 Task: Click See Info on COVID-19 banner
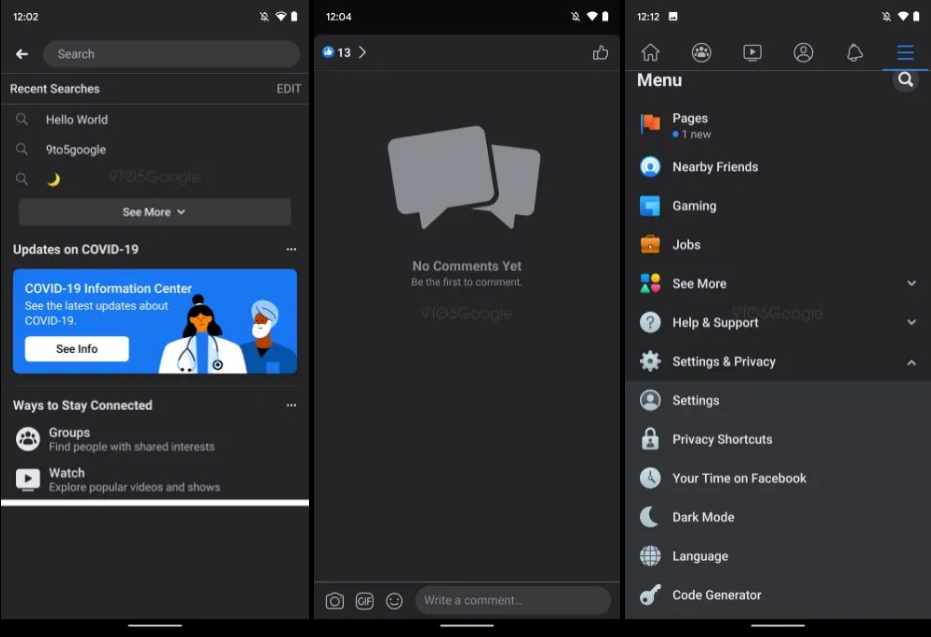click(77, 348)
